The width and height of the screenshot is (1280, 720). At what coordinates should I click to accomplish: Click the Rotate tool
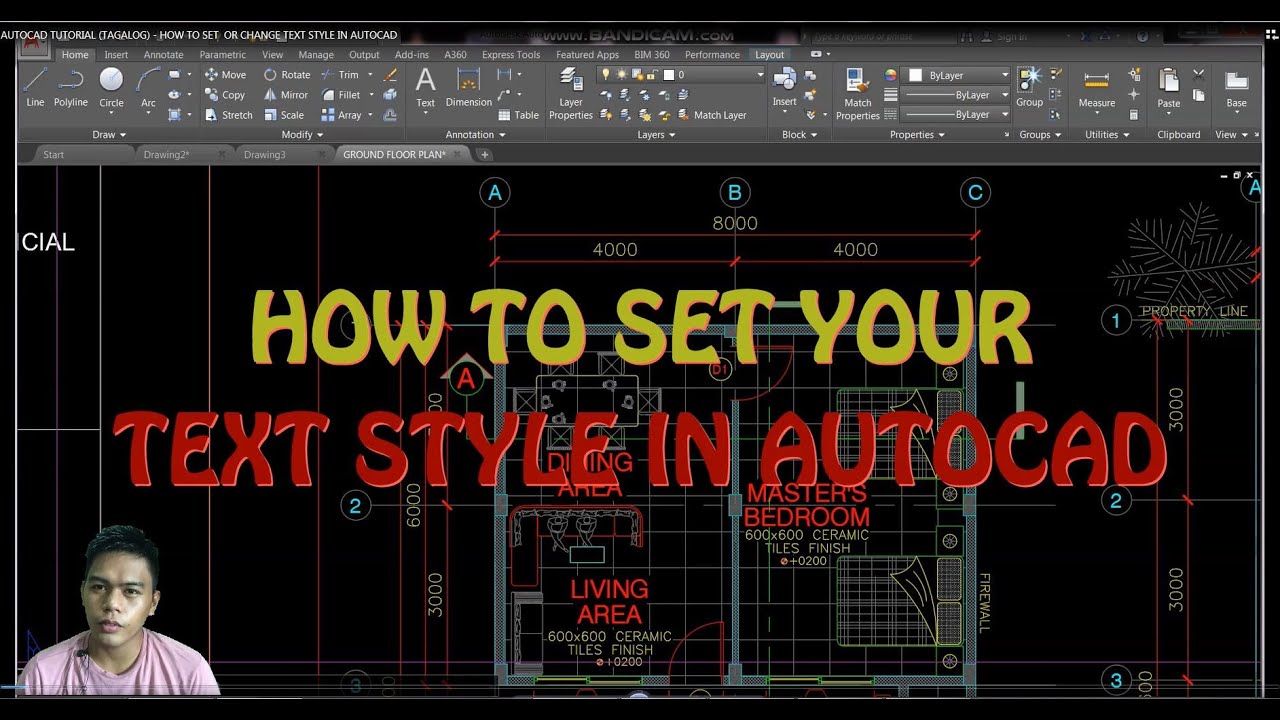point(287,75)
